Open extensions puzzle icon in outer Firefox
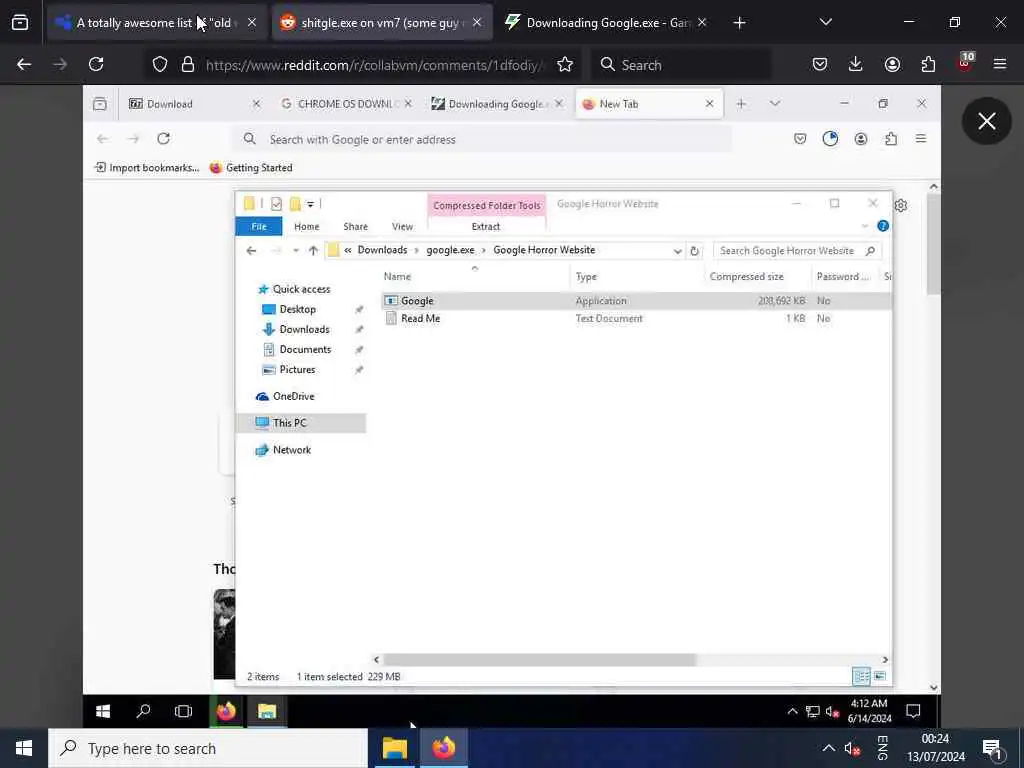Image resolution: width=1024 pixels, height=768 pixels. click(x=928, y=64)
